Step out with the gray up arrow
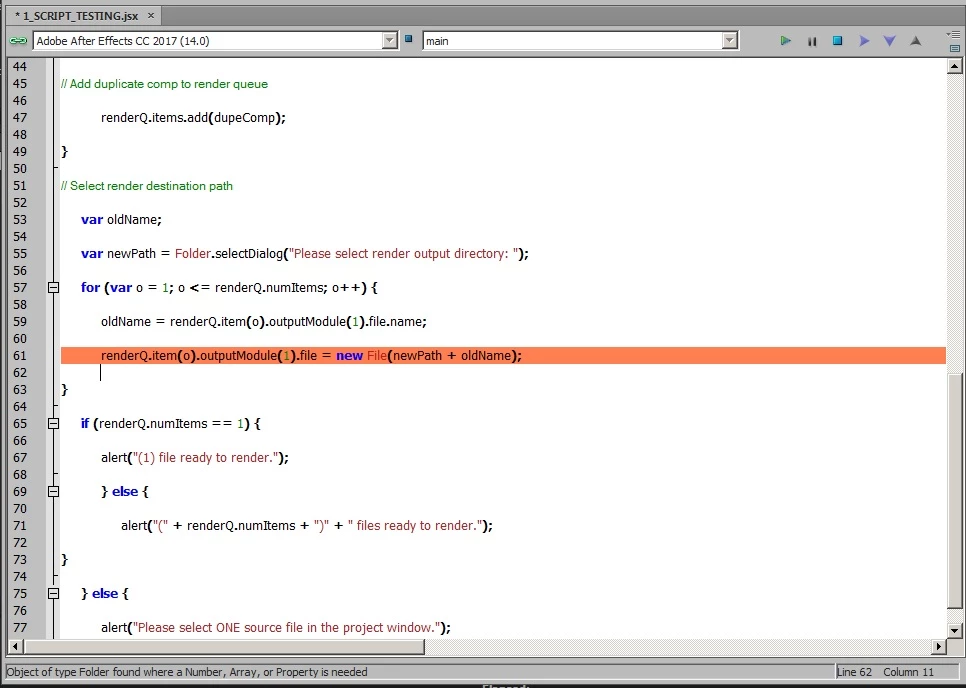This screenshot has width=966, height=688. [x=915, y=41]
